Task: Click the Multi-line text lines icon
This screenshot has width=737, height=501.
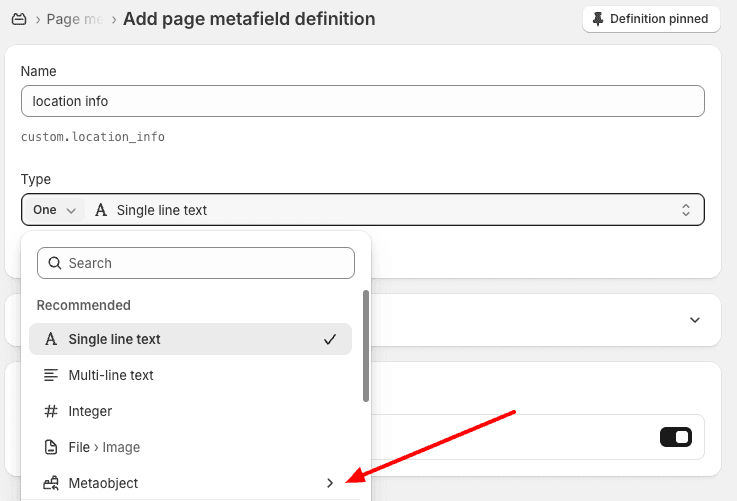Action: click(50, 375)
